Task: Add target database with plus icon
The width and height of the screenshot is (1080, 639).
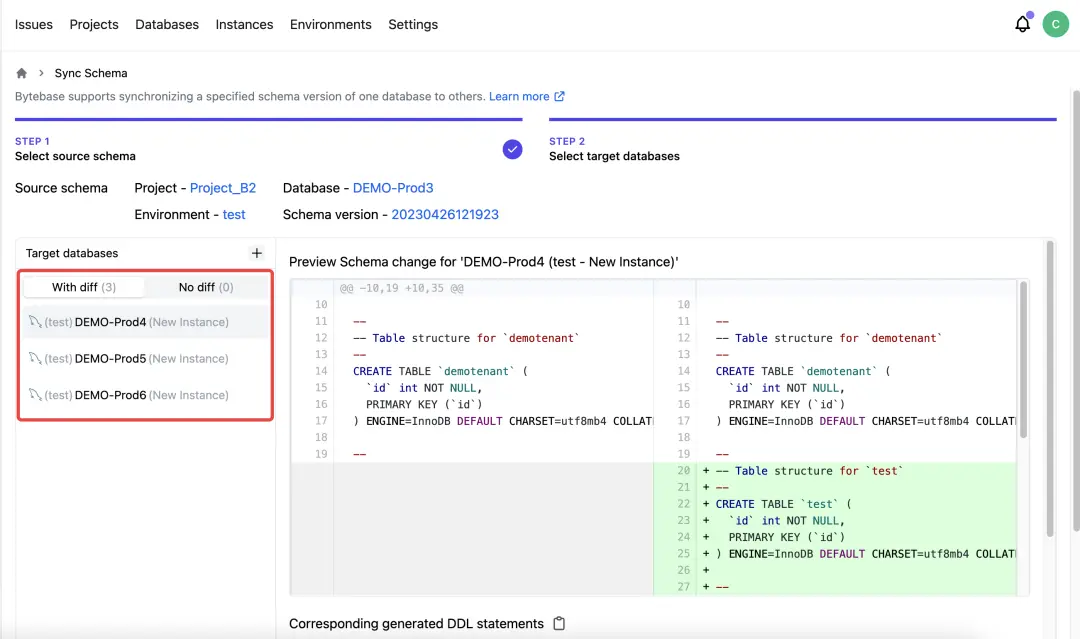Action: (x=257, y=253)
